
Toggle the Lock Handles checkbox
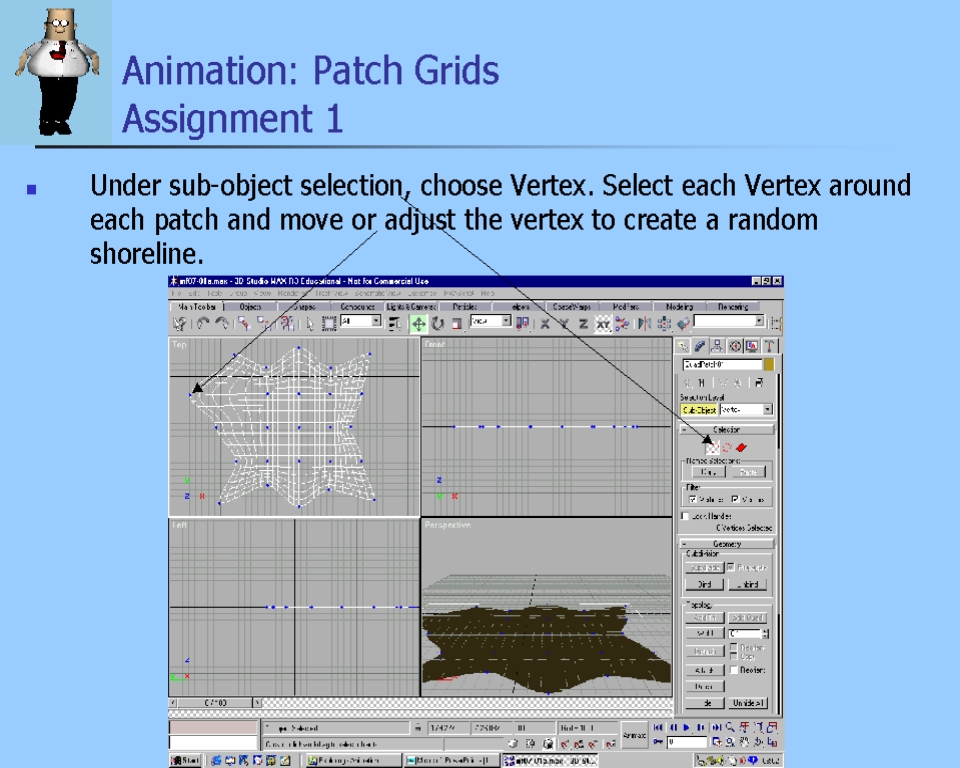pos(685,516)
